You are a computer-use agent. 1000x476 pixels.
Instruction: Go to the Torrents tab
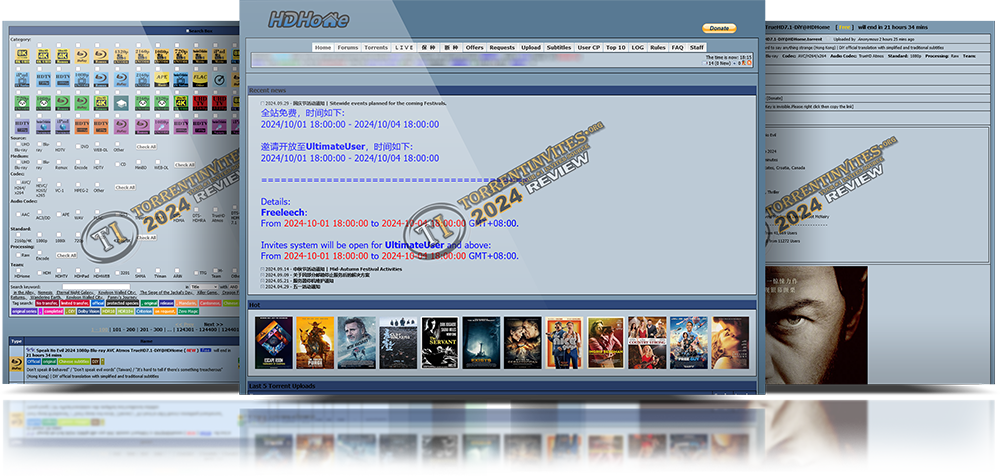tap(376, 47)
